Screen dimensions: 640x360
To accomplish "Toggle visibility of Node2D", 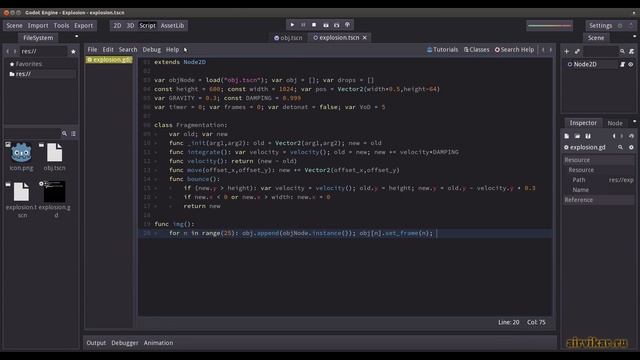I will (x=631, y=64).
